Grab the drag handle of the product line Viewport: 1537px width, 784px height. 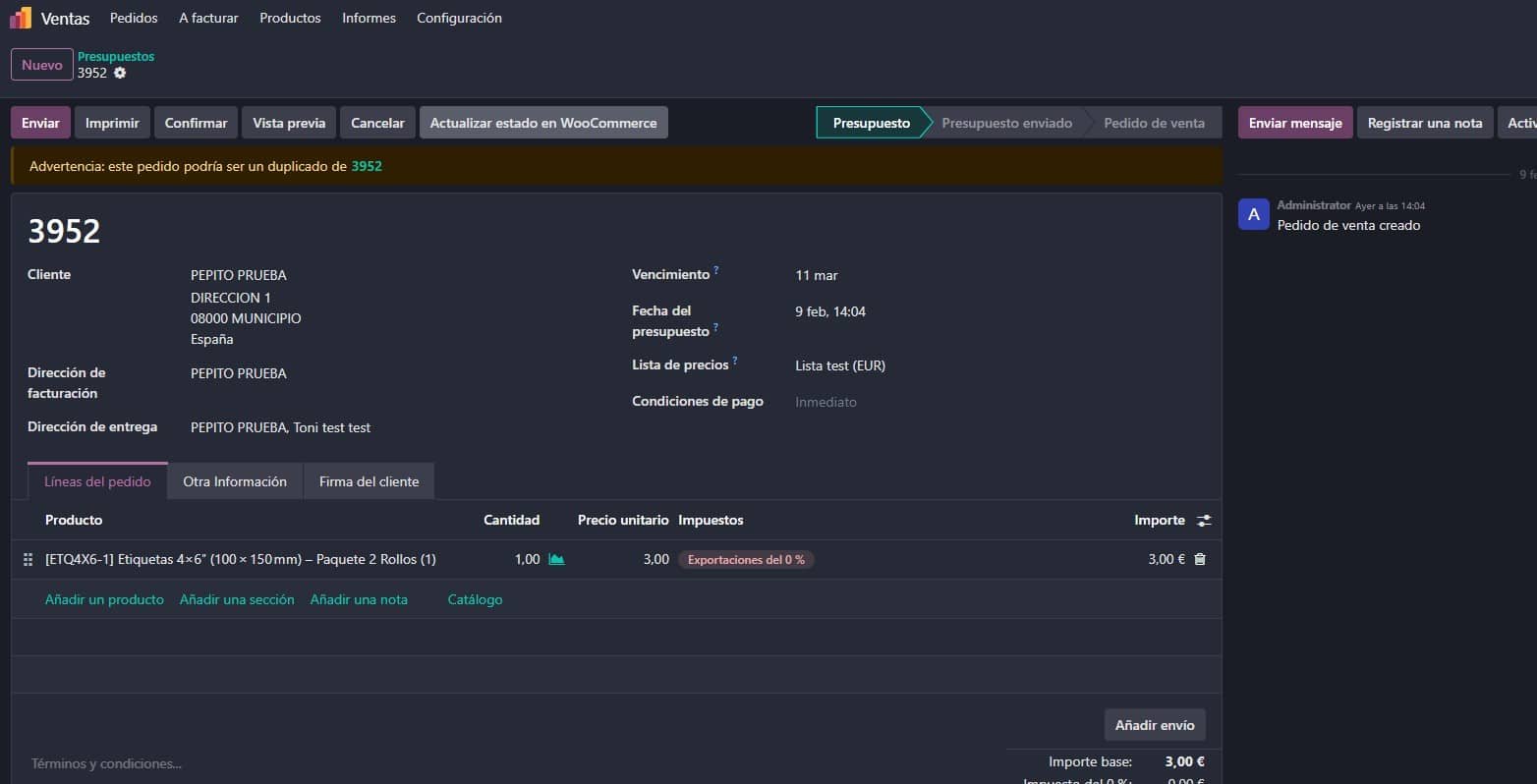point(28,559)
